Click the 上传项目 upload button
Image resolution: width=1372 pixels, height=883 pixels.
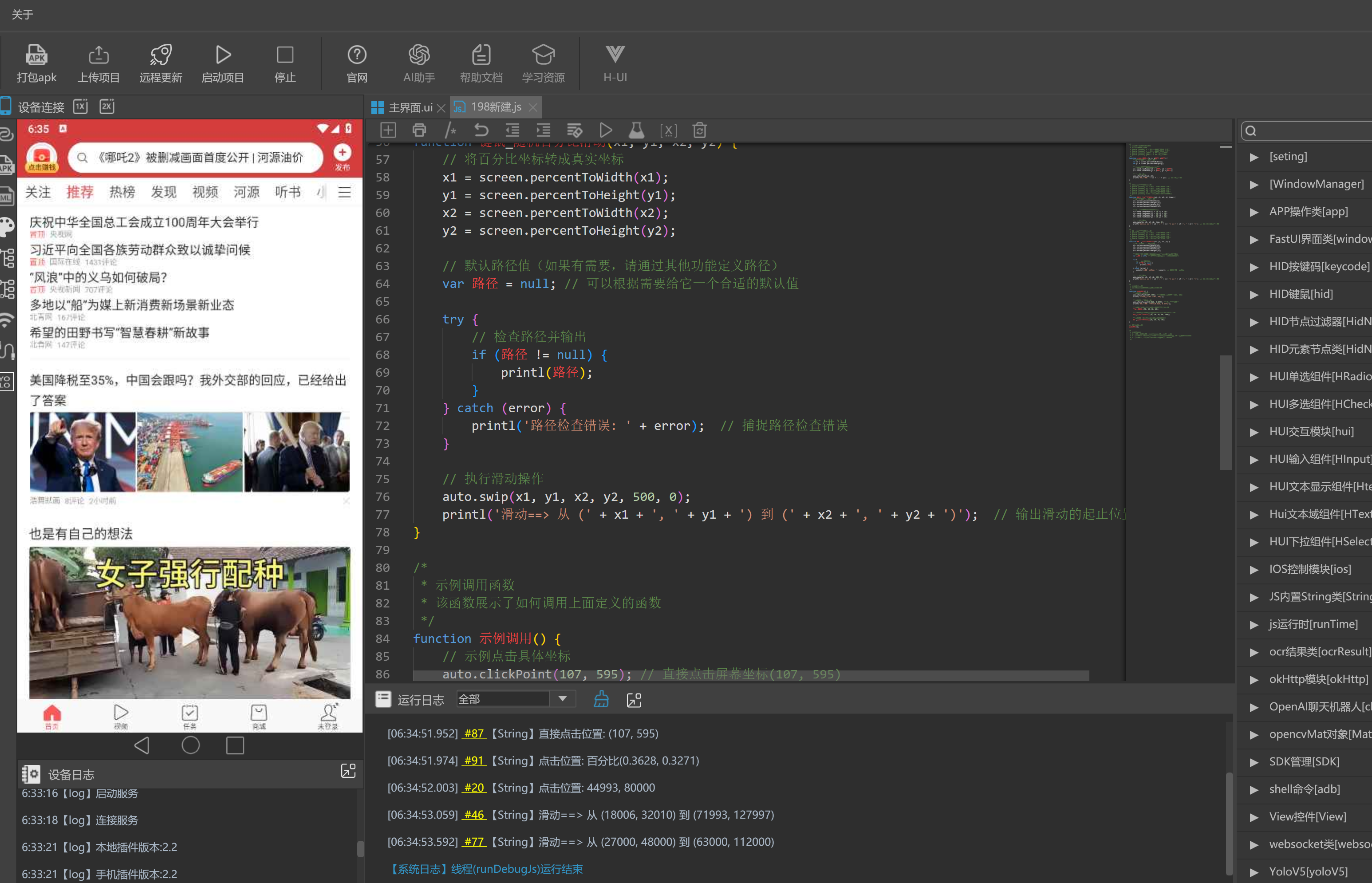click(99, 63)
